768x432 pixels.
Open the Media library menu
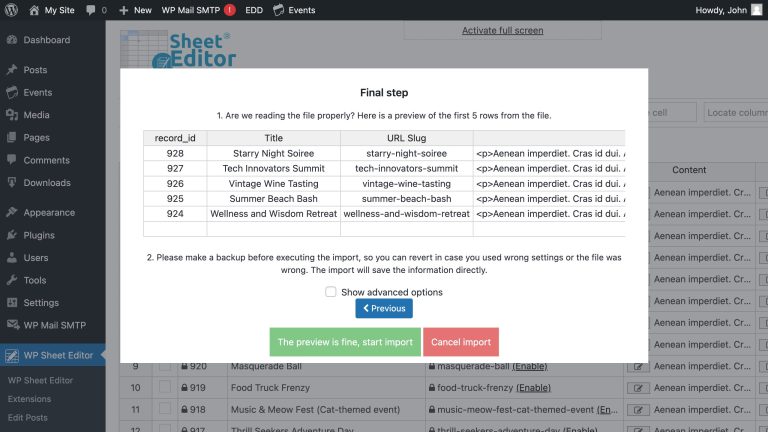click(36, 115)
